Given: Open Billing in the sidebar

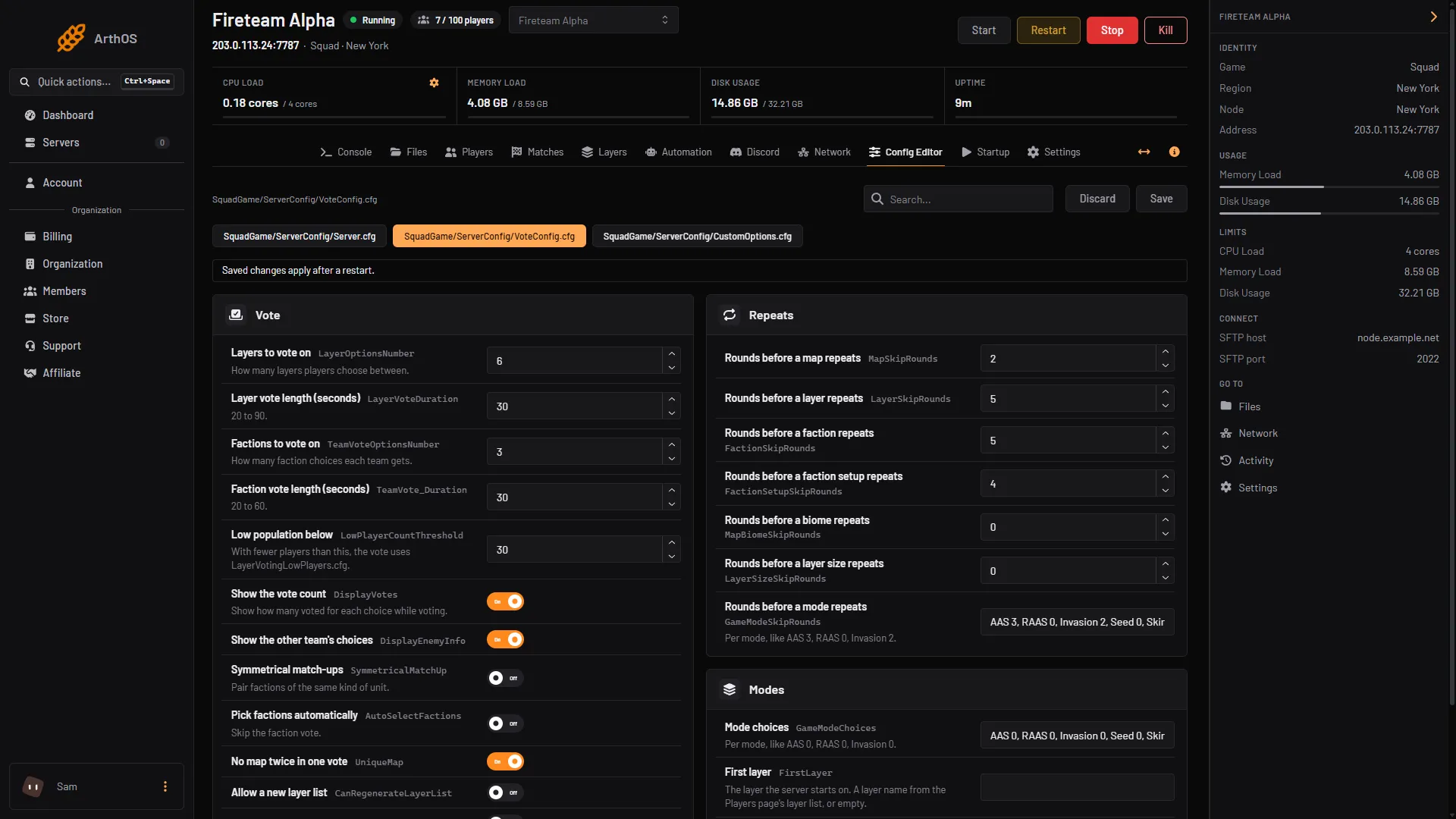Looking at the screenshot, I should pyautogui.click(x=96, y=237).
